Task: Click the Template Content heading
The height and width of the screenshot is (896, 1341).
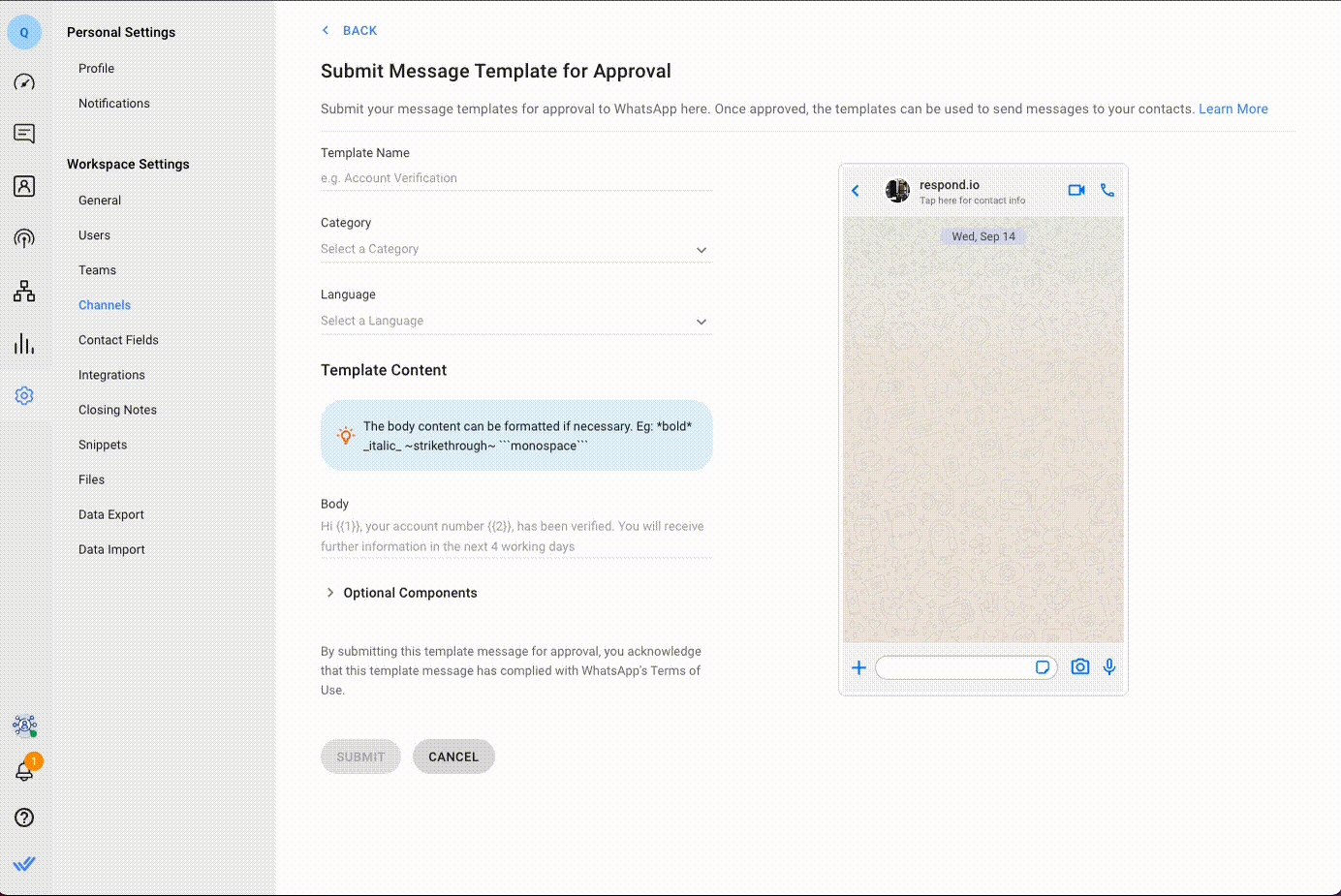Action: tap(384, 370)
